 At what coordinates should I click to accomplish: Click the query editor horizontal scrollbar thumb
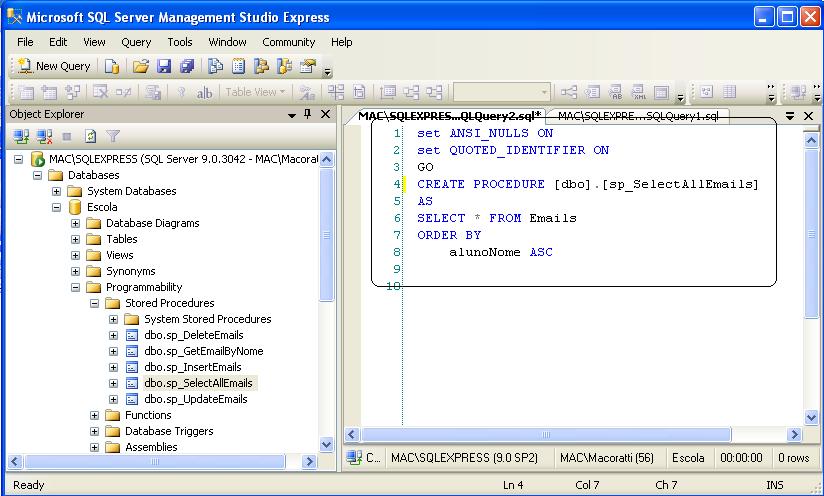click(x=545, y=435)
